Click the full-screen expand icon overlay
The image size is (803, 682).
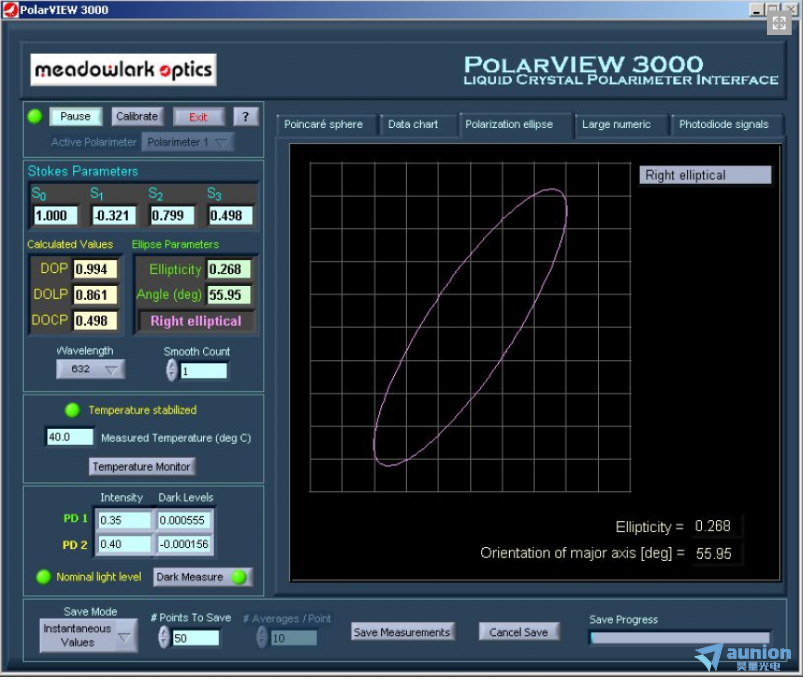(x=779, y=23)
